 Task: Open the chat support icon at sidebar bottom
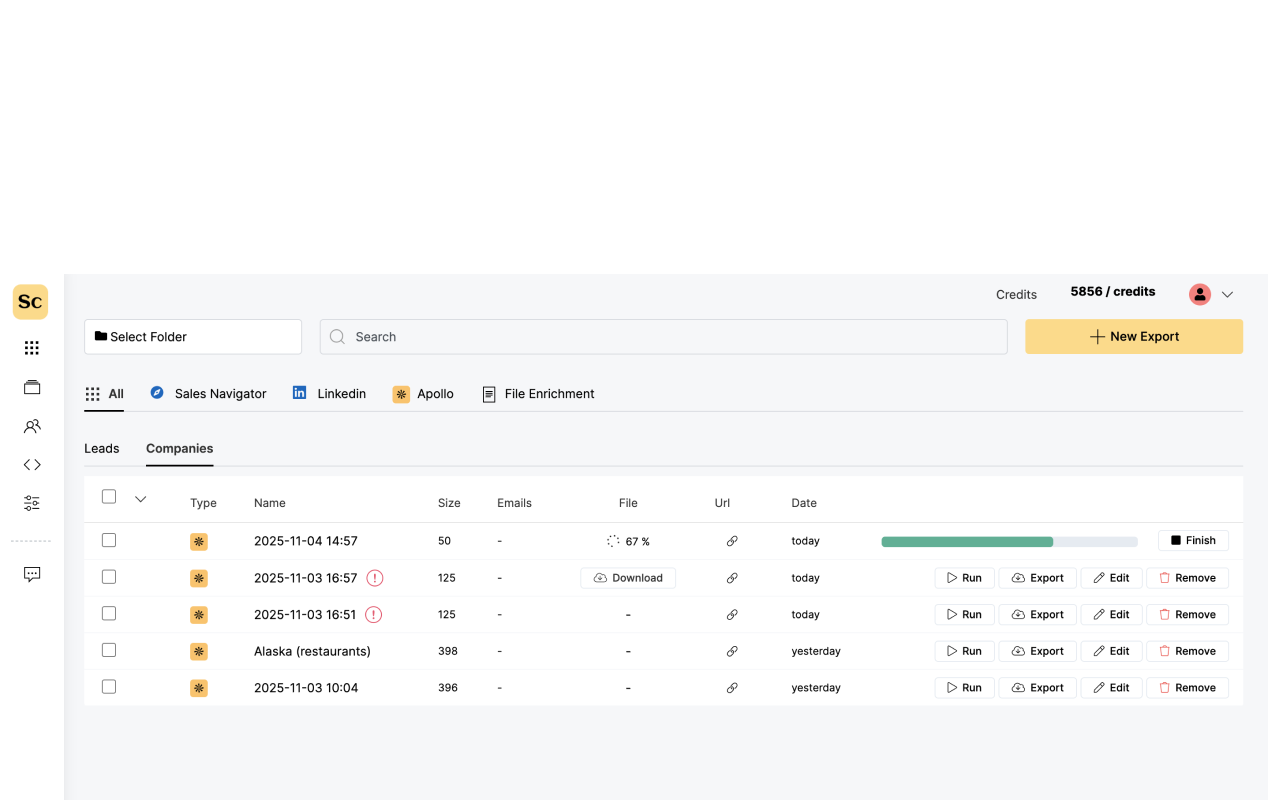[31, 573]
